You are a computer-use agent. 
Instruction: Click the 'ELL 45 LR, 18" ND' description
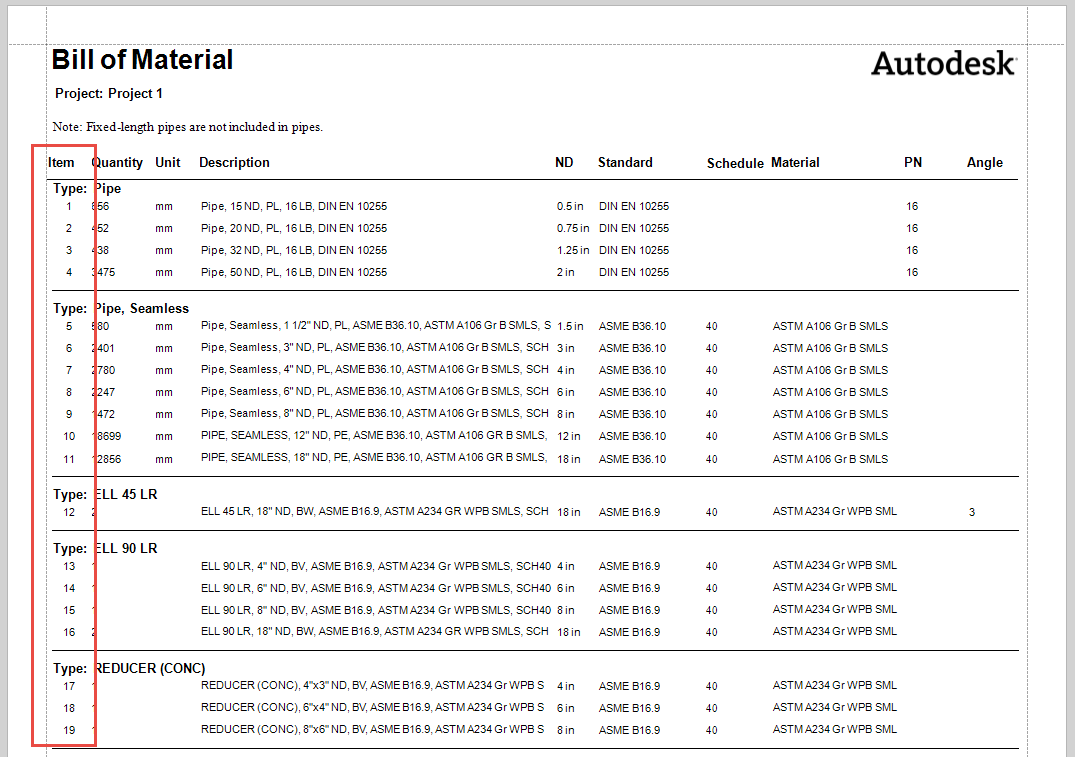click(x=375, y=512)
